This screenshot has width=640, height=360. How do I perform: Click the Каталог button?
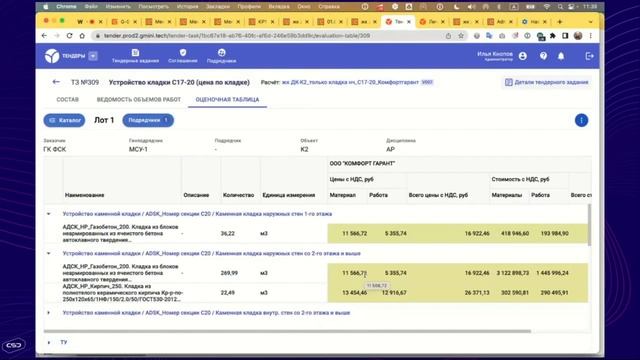tap(64, 120)
